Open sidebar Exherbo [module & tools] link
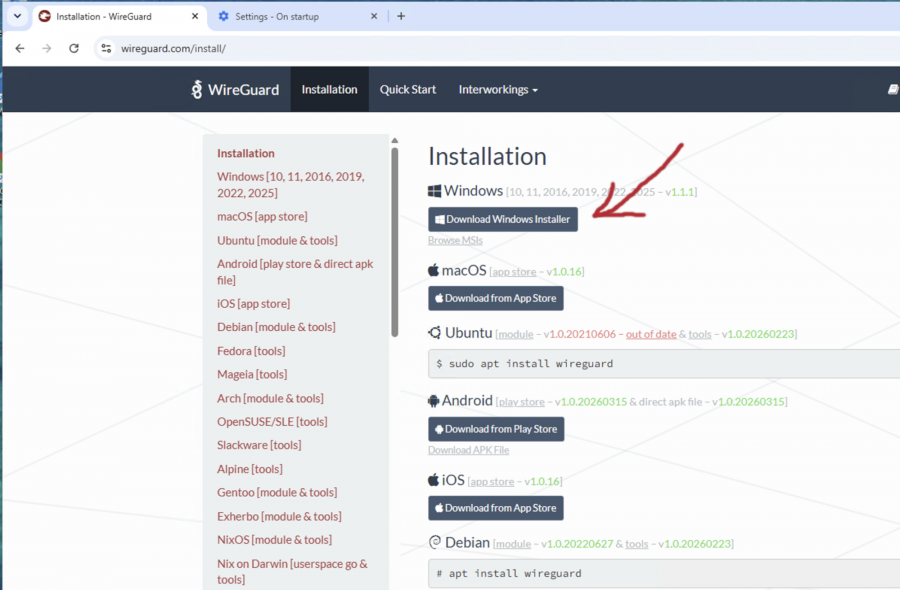This screenshot has width=900, height=590. pos(280,517)
